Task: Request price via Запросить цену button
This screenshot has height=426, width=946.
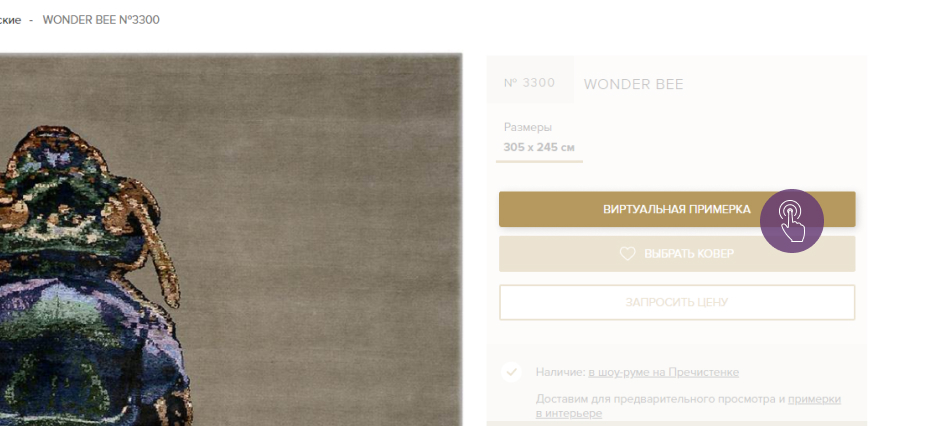Action: tap(677, 302)
